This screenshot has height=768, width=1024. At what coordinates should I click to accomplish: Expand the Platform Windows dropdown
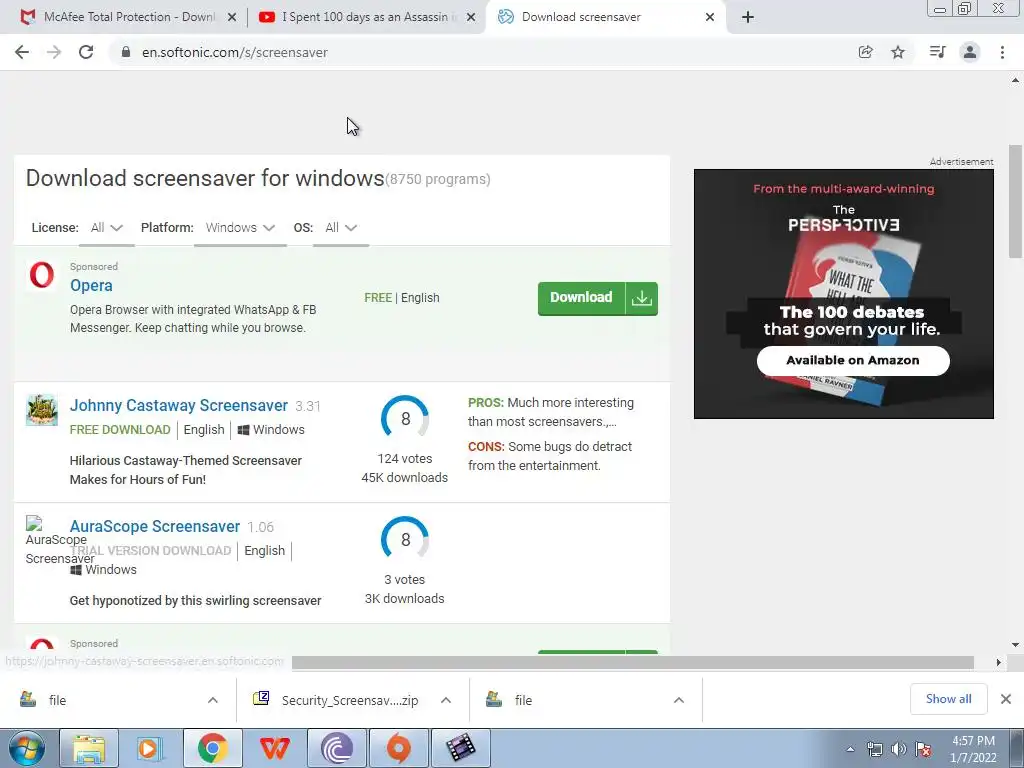coord(240,228)
